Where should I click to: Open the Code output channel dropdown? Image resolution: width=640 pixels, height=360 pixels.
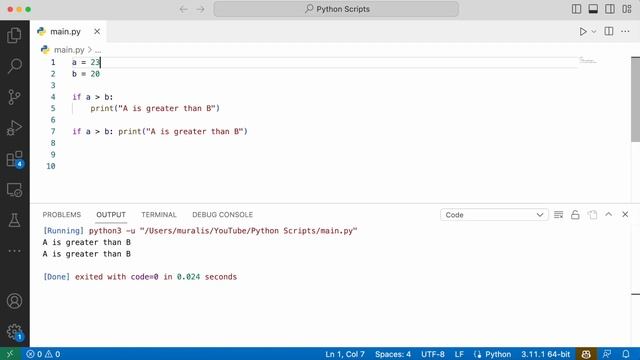click(x=494, y=215)
